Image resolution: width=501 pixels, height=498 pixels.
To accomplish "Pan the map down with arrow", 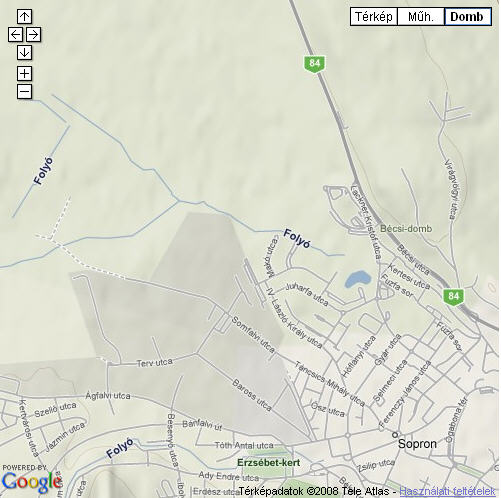I will (24, 52).
